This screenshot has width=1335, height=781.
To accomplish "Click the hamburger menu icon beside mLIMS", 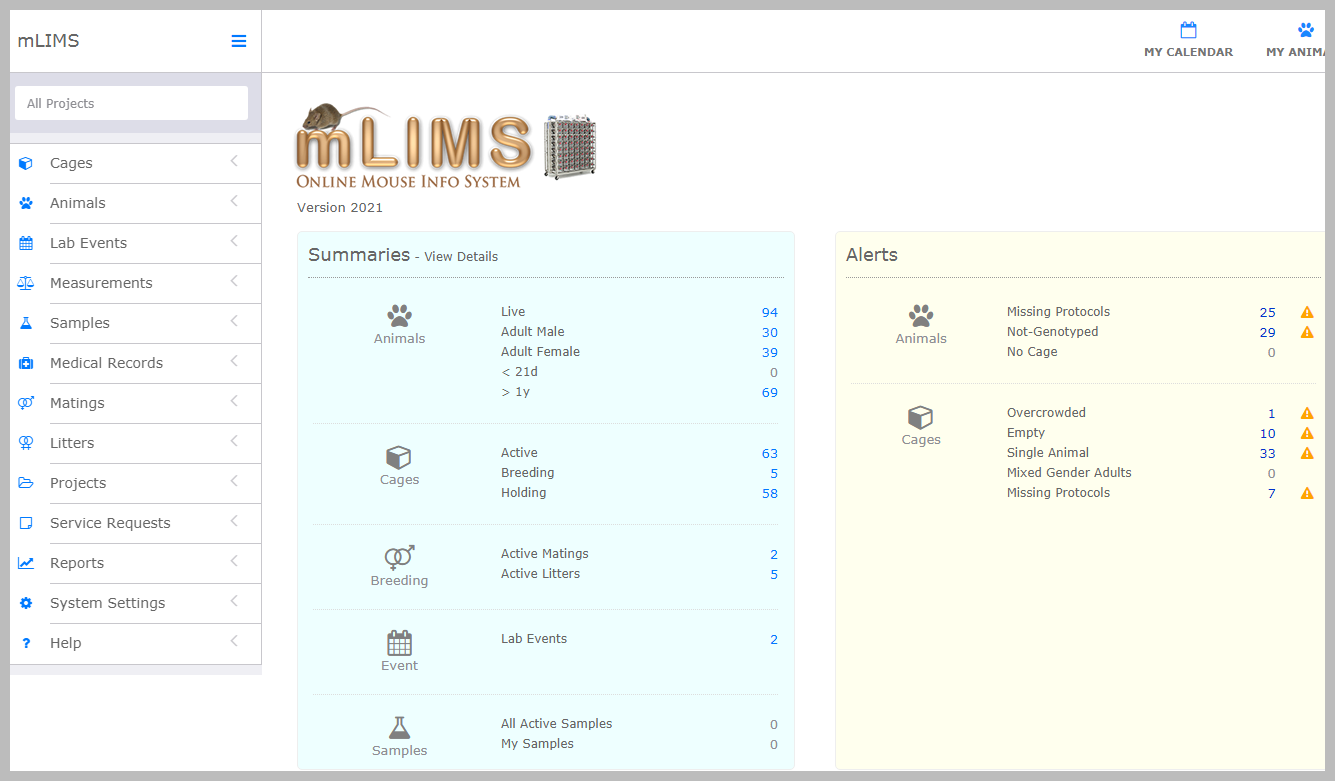I will 238,41.
